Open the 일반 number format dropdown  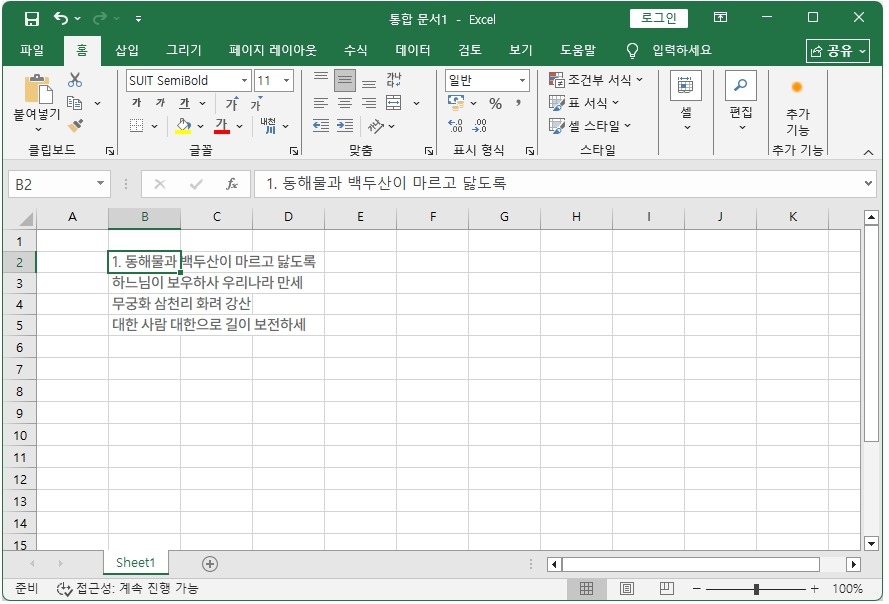coord(522,81)
